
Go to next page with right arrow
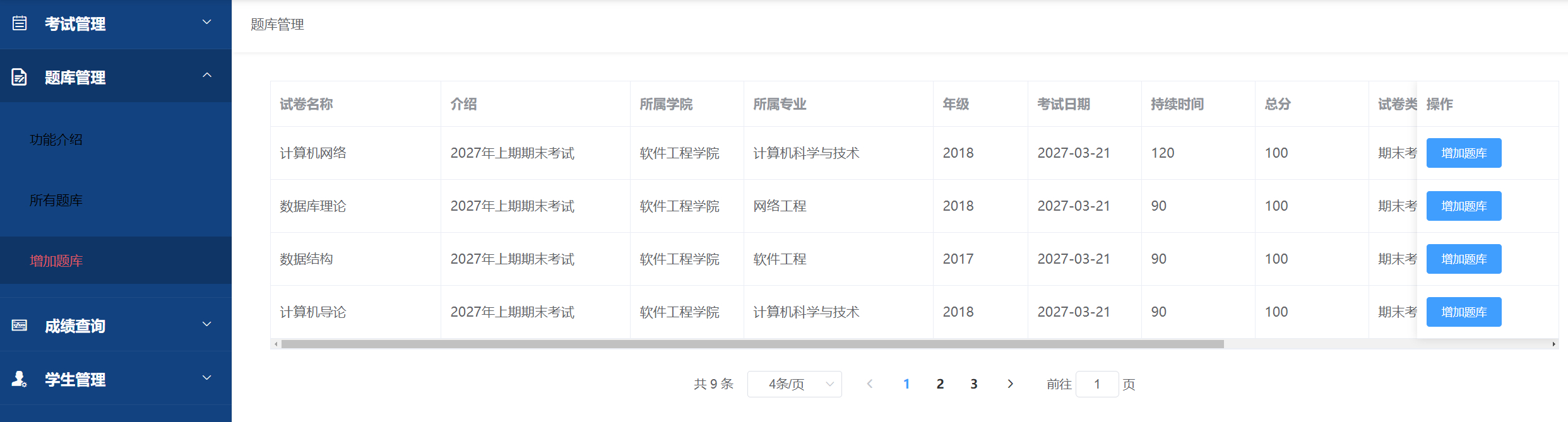(1010, 384)
